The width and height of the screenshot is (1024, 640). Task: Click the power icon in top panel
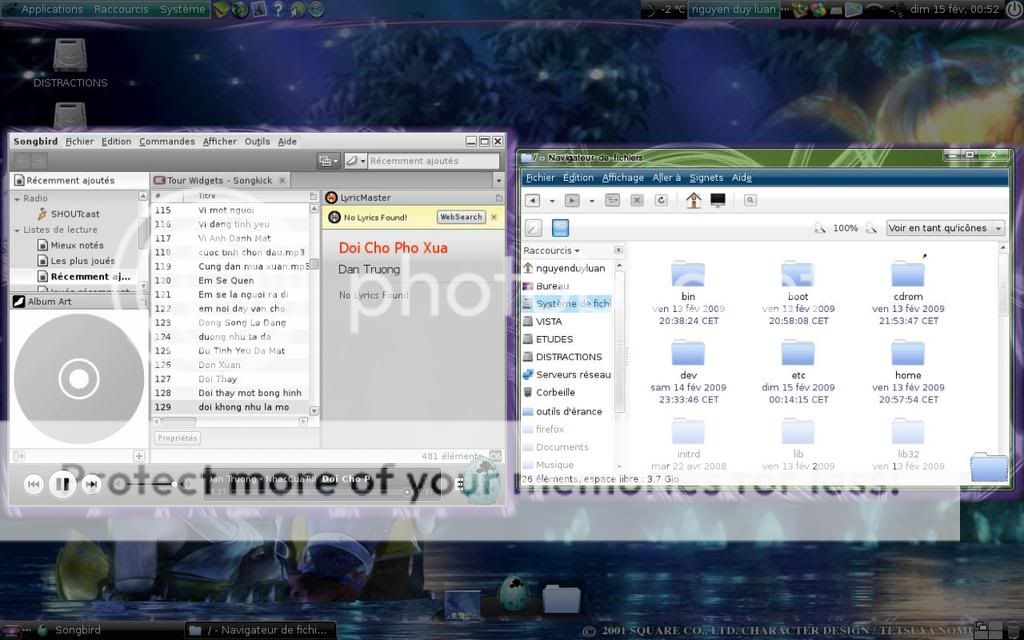point(1012,9)
